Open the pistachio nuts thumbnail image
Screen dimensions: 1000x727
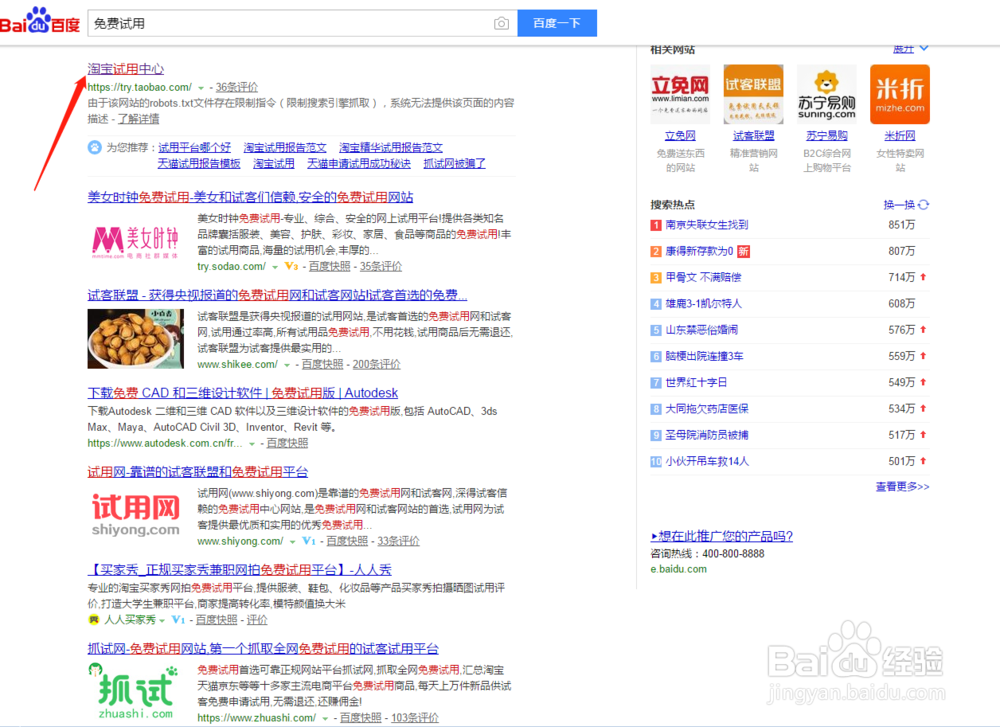[x=136, y=339]
